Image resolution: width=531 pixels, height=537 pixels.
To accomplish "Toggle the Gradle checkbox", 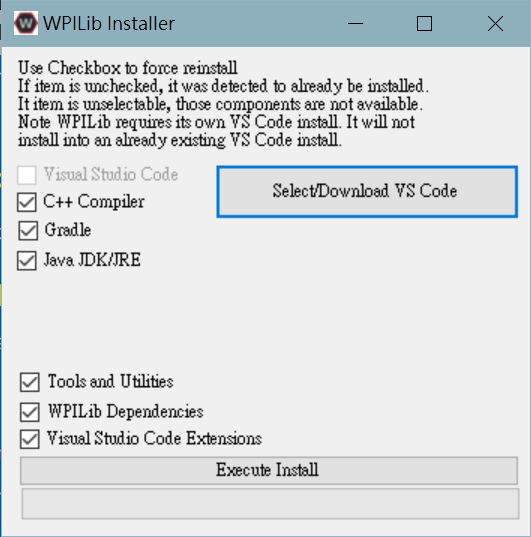I will tap(28, 230).
